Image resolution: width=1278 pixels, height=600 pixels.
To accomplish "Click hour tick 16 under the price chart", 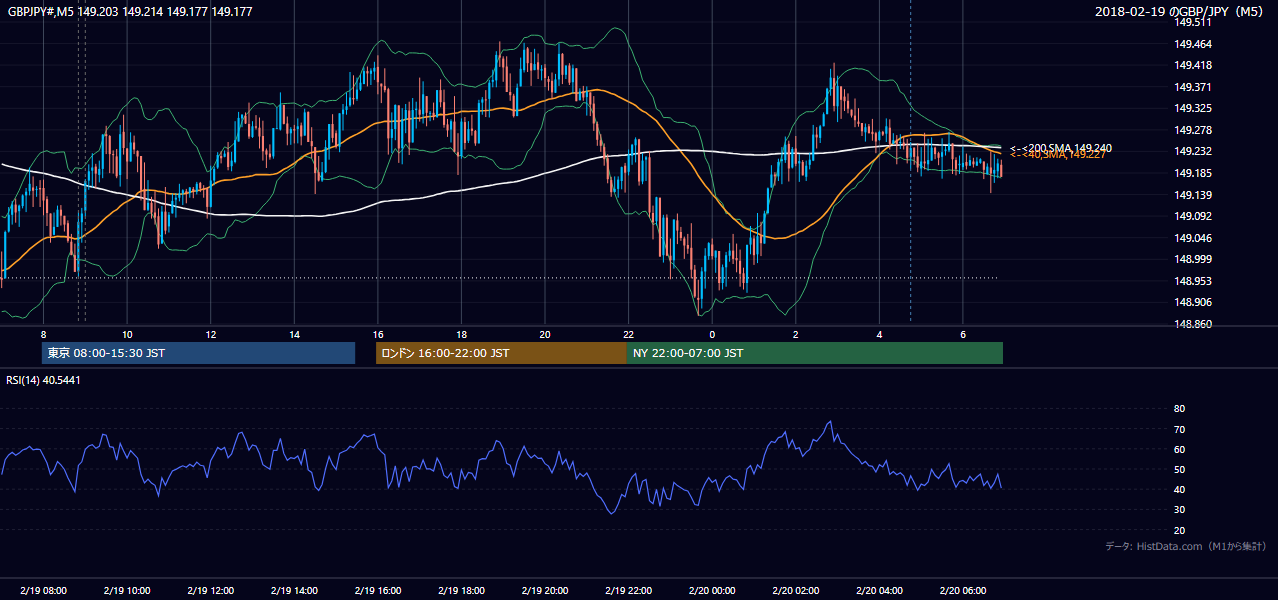I will [x=377, y=334].
